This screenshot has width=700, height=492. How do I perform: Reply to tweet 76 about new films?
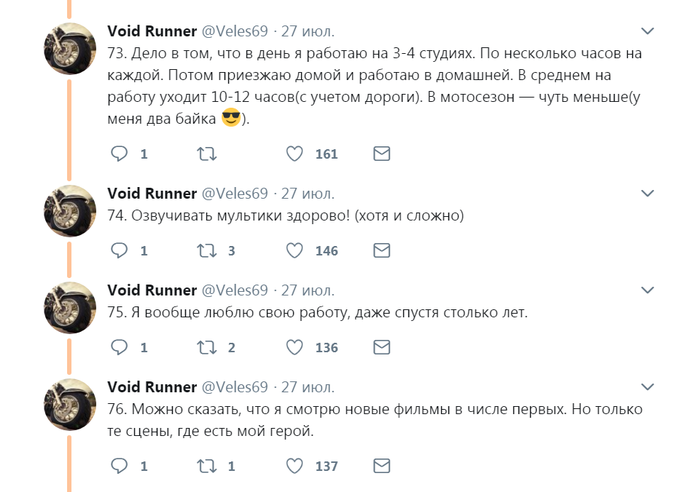click(x=119, y=466)
